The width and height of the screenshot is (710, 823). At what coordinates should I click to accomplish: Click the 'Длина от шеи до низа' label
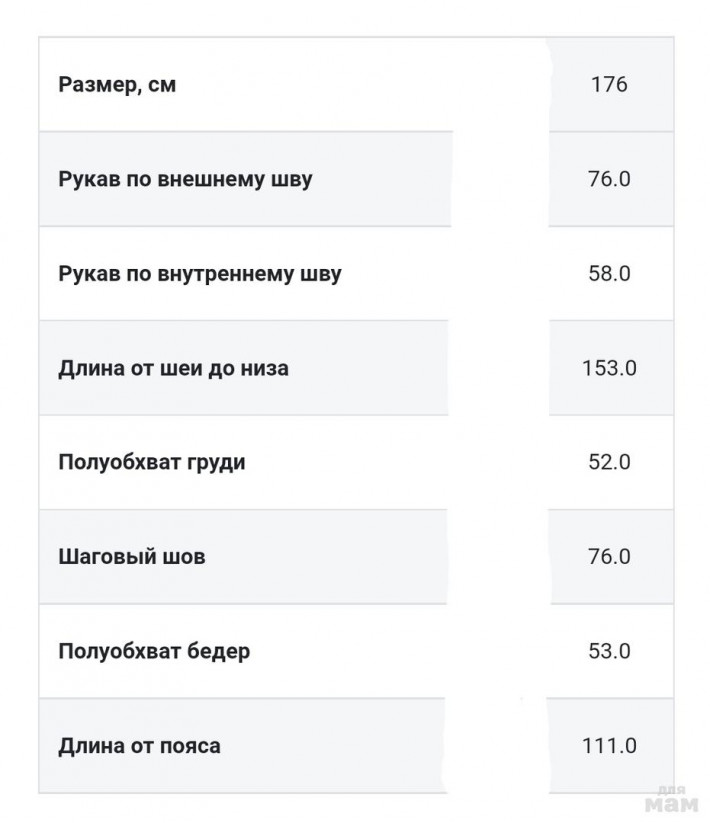173,368
